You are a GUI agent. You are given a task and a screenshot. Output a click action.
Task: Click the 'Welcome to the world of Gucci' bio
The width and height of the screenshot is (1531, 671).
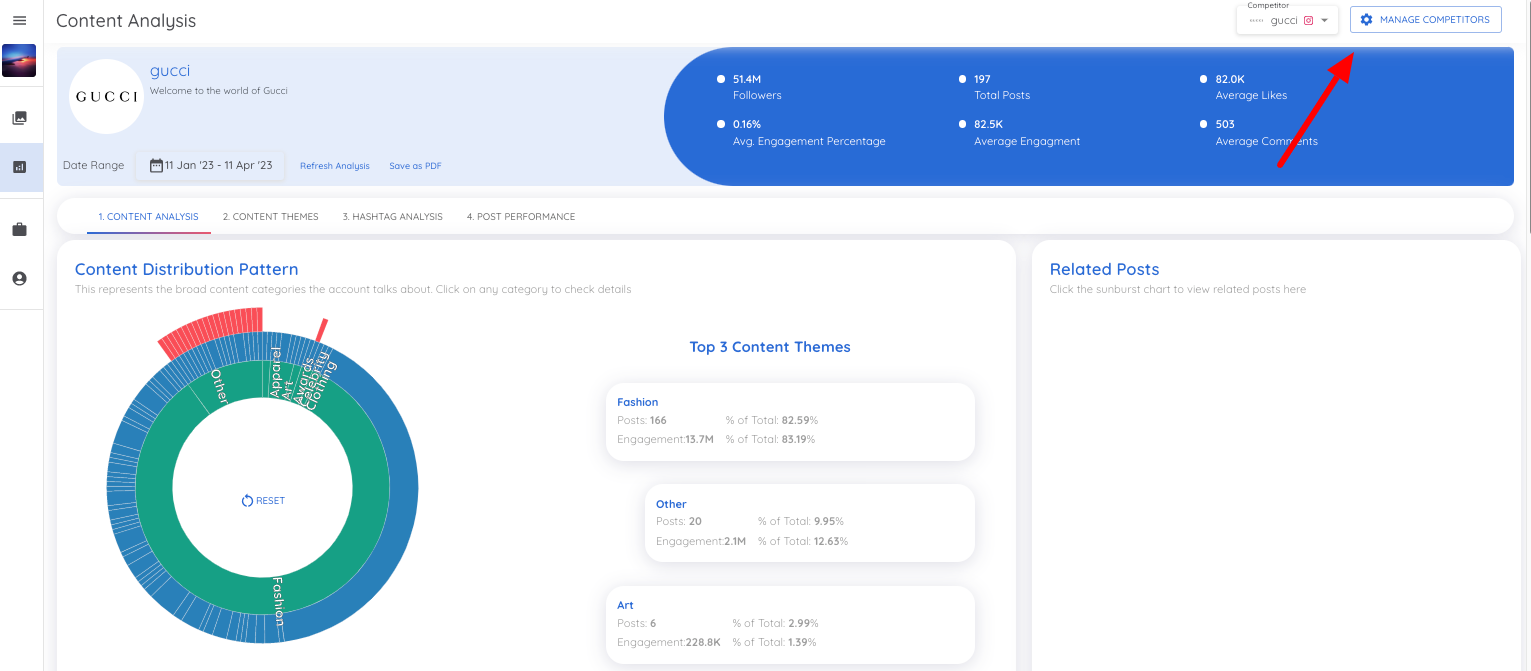219,91
